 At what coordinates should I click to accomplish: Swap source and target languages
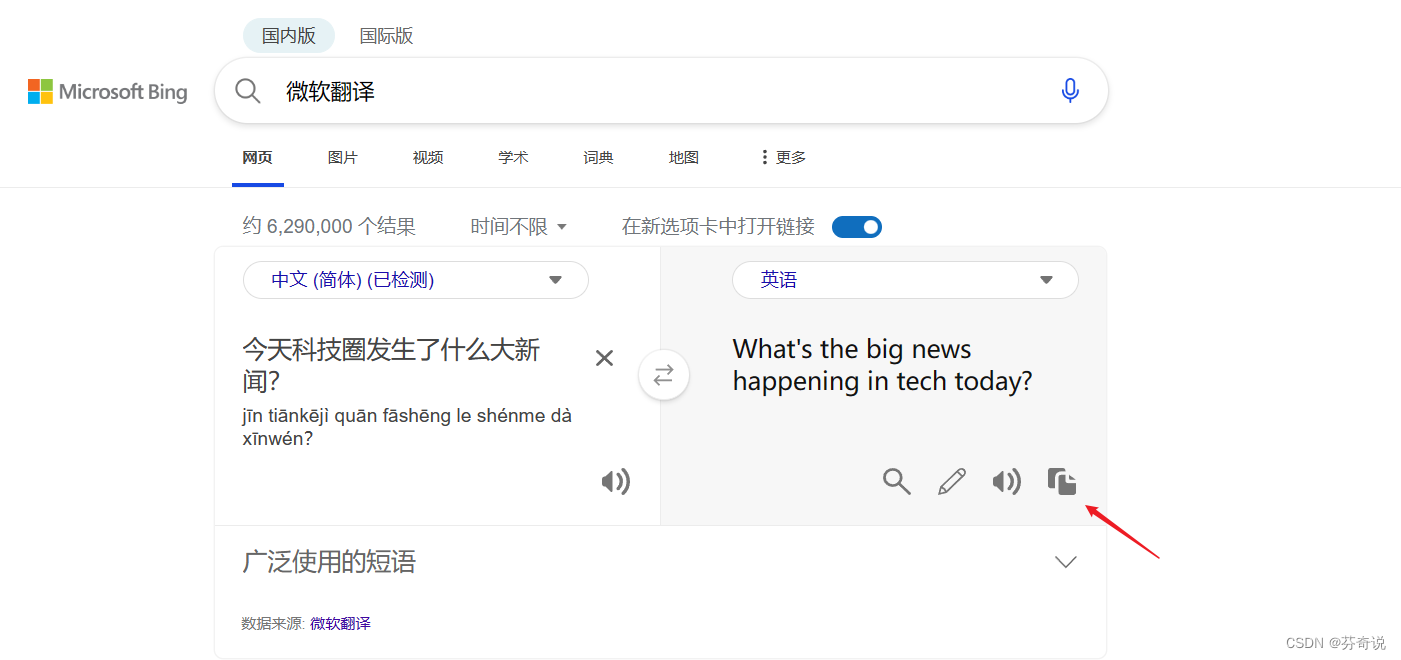pos(664,375)
